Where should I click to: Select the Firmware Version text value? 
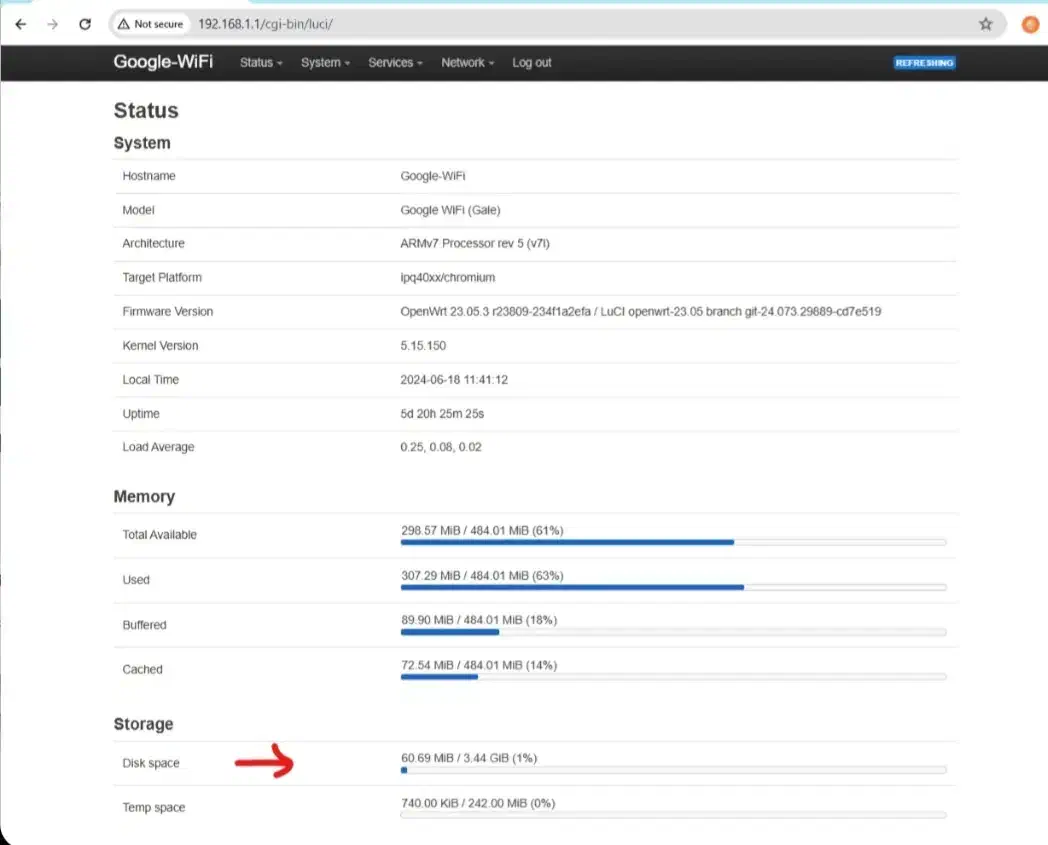[x=640, y=312]
